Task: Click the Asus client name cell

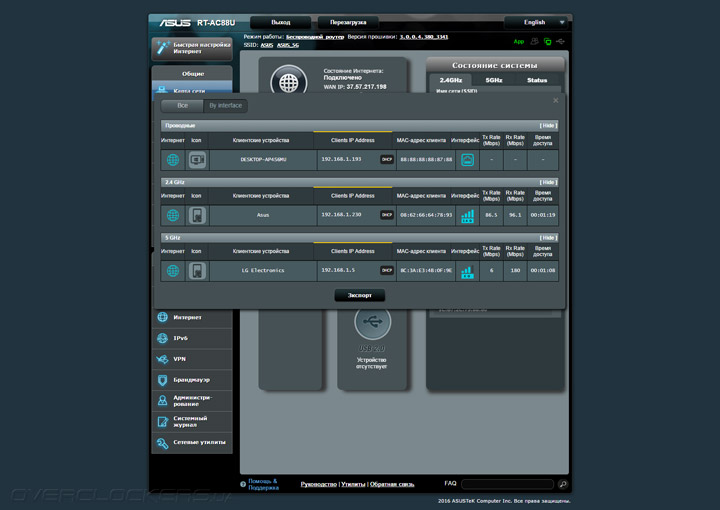Action: click(263, 215)
